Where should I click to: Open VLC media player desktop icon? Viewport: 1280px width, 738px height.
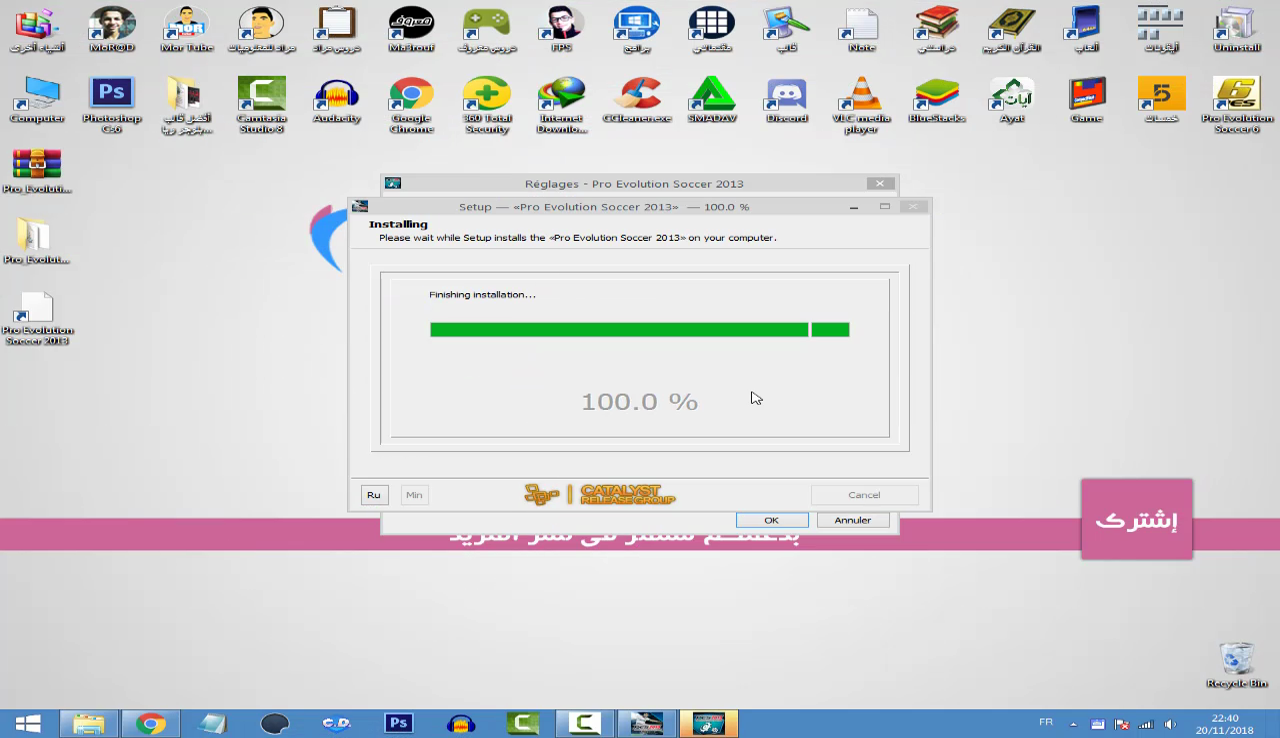(x=861, y=105)
